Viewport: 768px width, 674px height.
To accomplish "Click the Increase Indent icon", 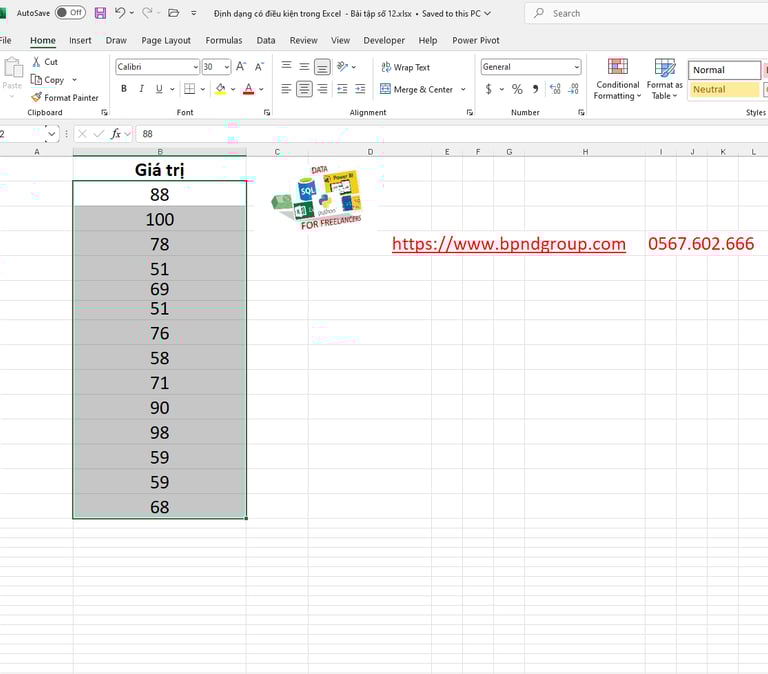I will click(360, 89).
